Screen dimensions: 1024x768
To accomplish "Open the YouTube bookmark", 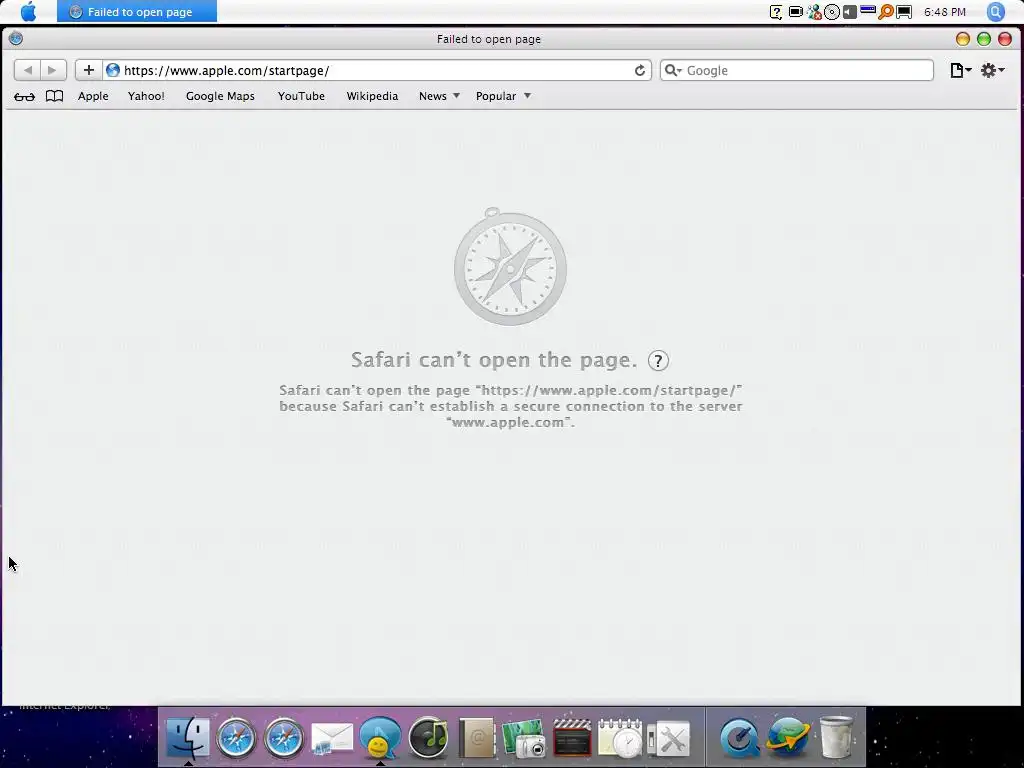I will (x=301, y=96).
